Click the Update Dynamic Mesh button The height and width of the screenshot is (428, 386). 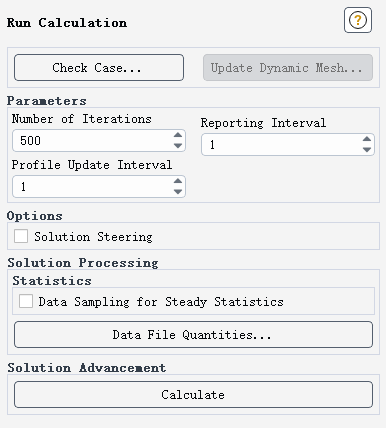point(288,68)
